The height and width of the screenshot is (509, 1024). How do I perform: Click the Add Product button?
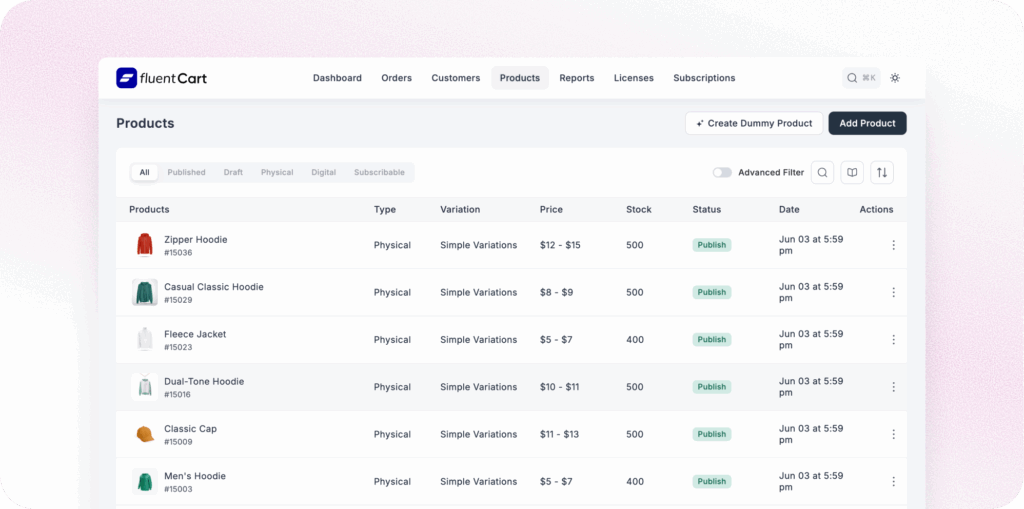coord(867,123)
